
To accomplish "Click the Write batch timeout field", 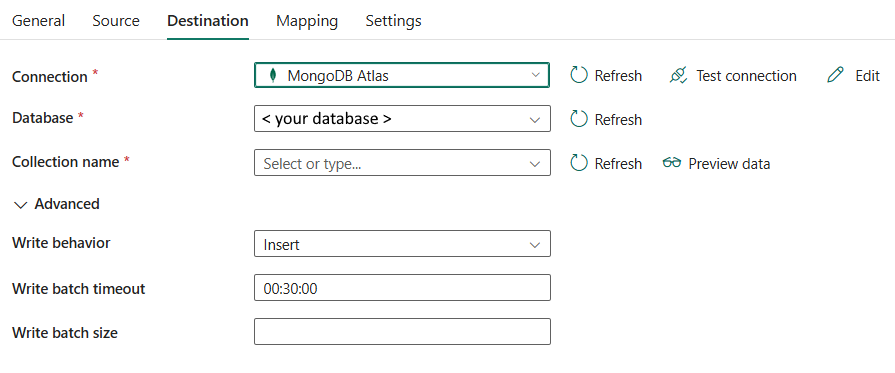I will 402,288.
